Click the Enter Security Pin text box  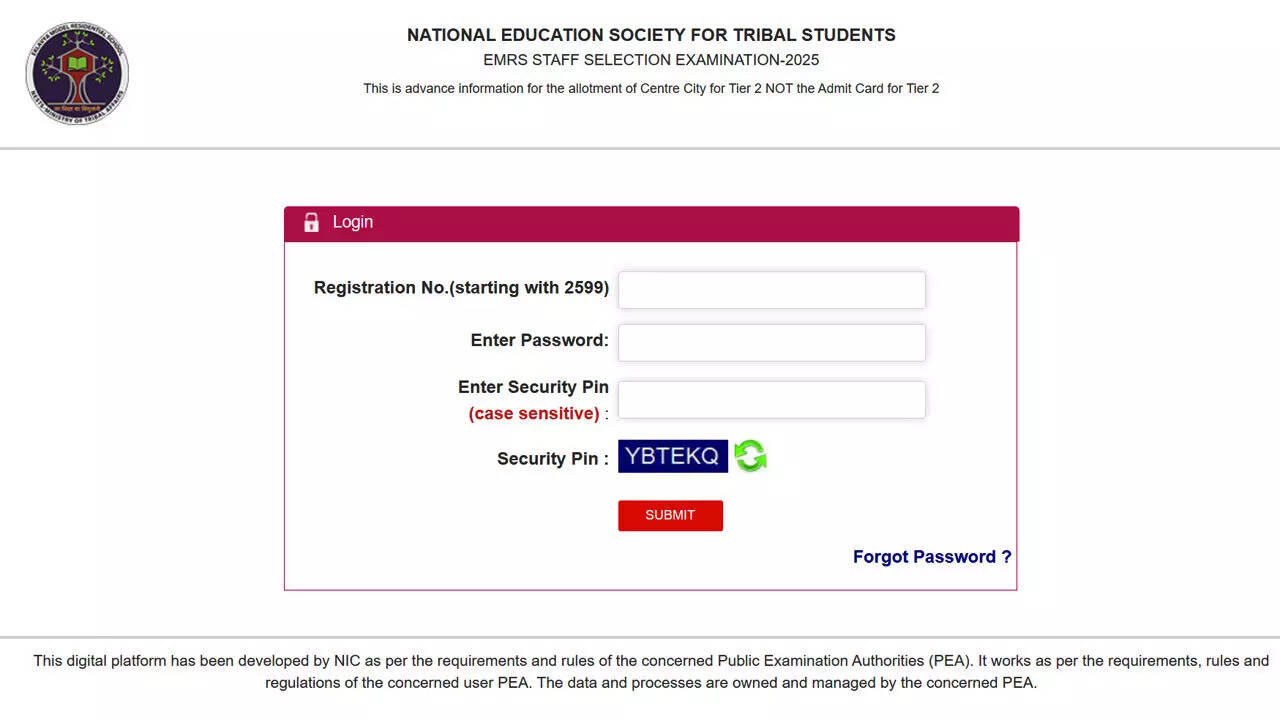(770, 399)
